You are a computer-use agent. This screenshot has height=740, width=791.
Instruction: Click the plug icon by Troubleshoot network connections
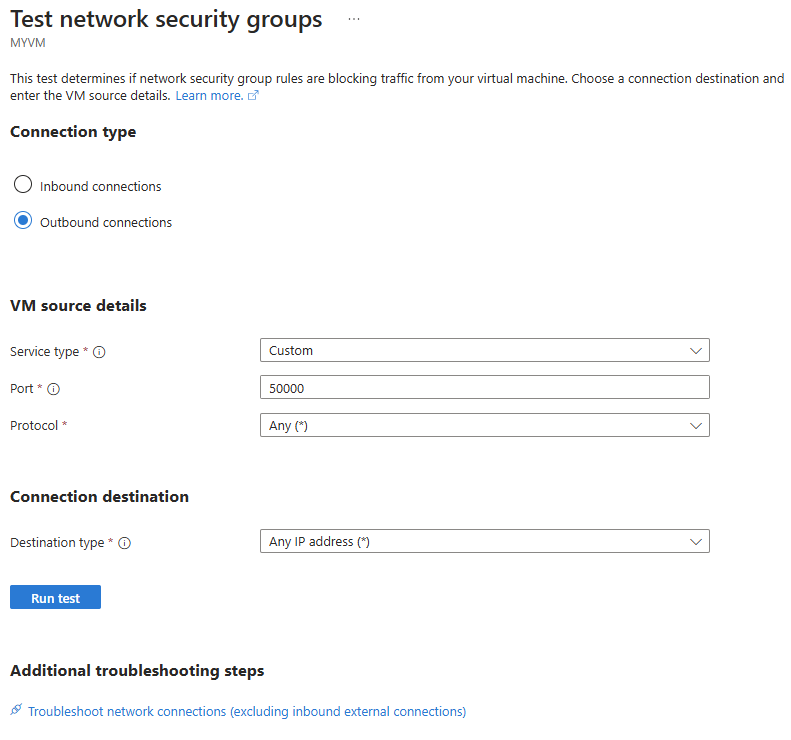(16, 710)
